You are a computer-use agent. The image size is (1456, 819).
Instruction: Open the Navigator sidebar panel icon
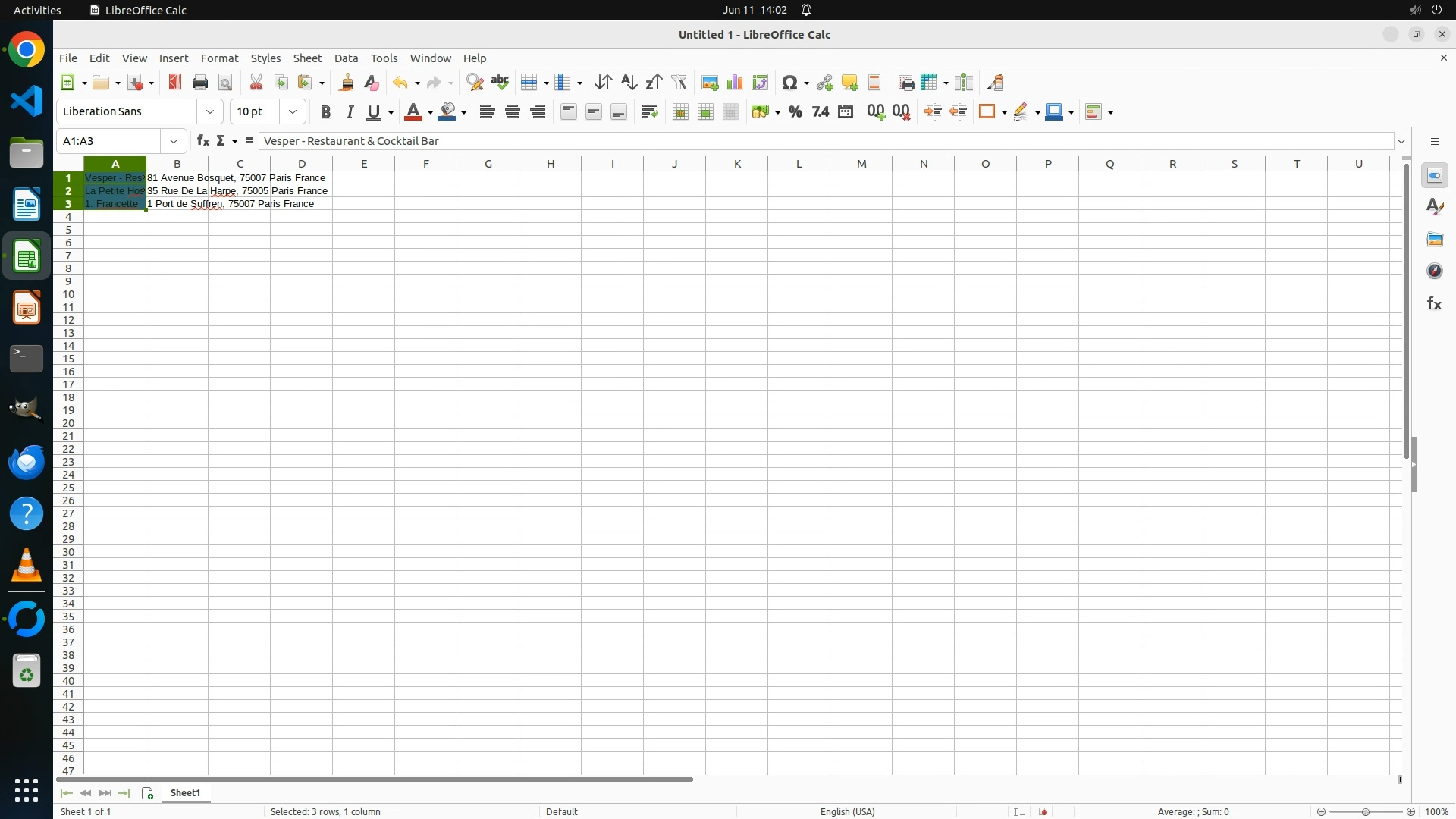pyautogui.click(x=1434, y=271)
